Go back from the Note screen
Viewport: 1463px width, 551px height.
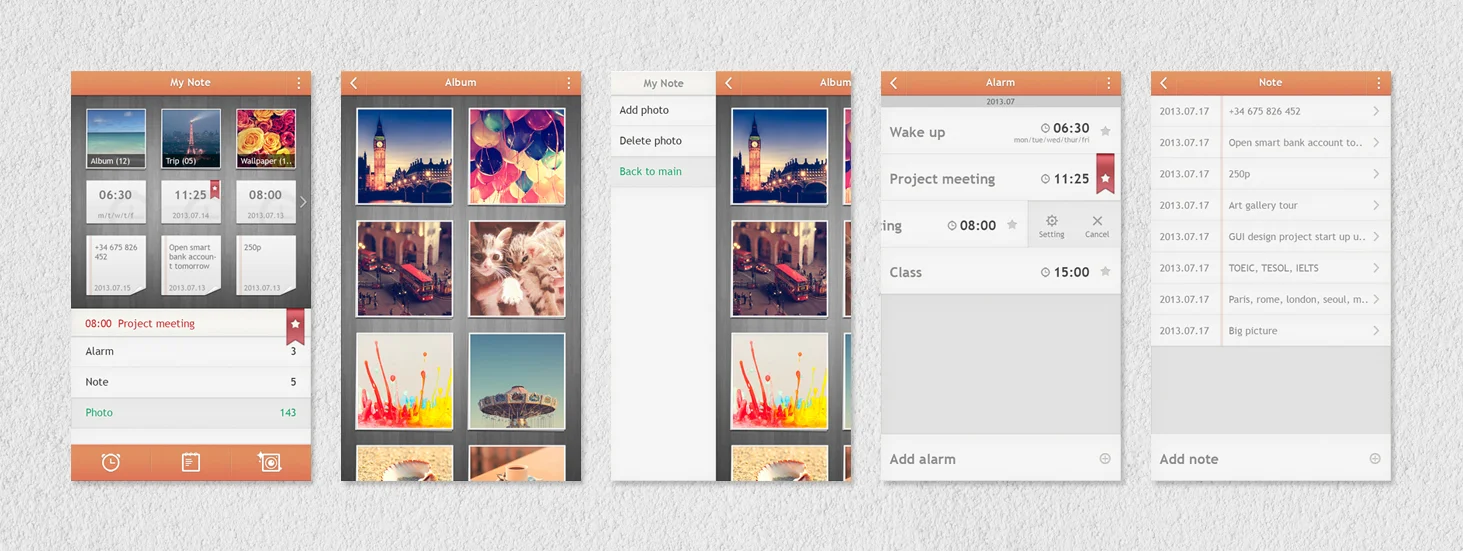click(x=1164, y=83)
